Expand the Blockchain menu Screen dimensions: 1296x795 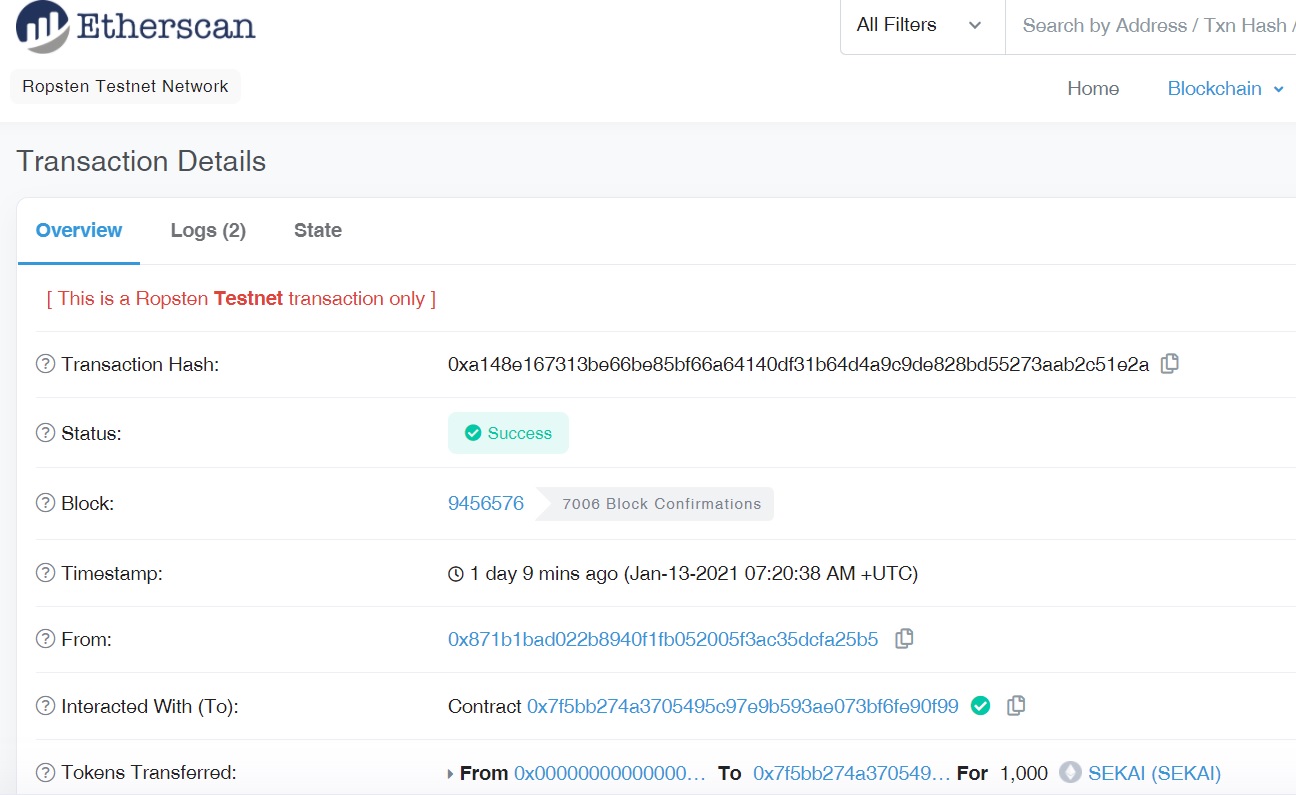pos(1225,88)
